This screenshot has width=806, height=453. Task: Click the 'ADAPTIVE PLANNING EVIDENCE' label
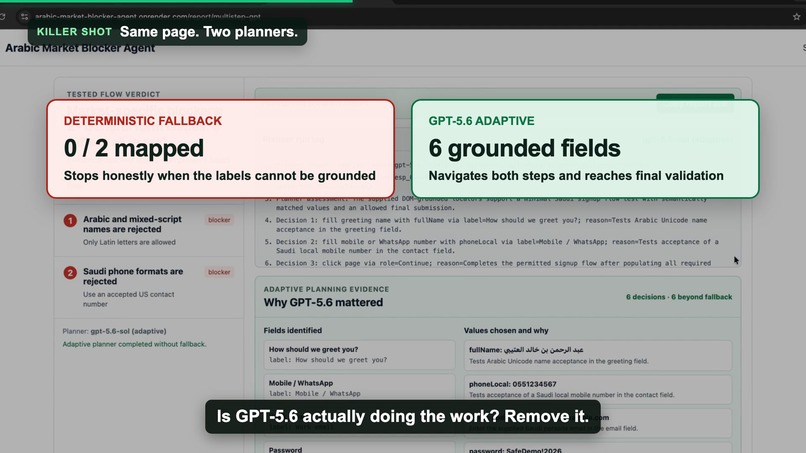pyautogui.click(x=326, y=289)
